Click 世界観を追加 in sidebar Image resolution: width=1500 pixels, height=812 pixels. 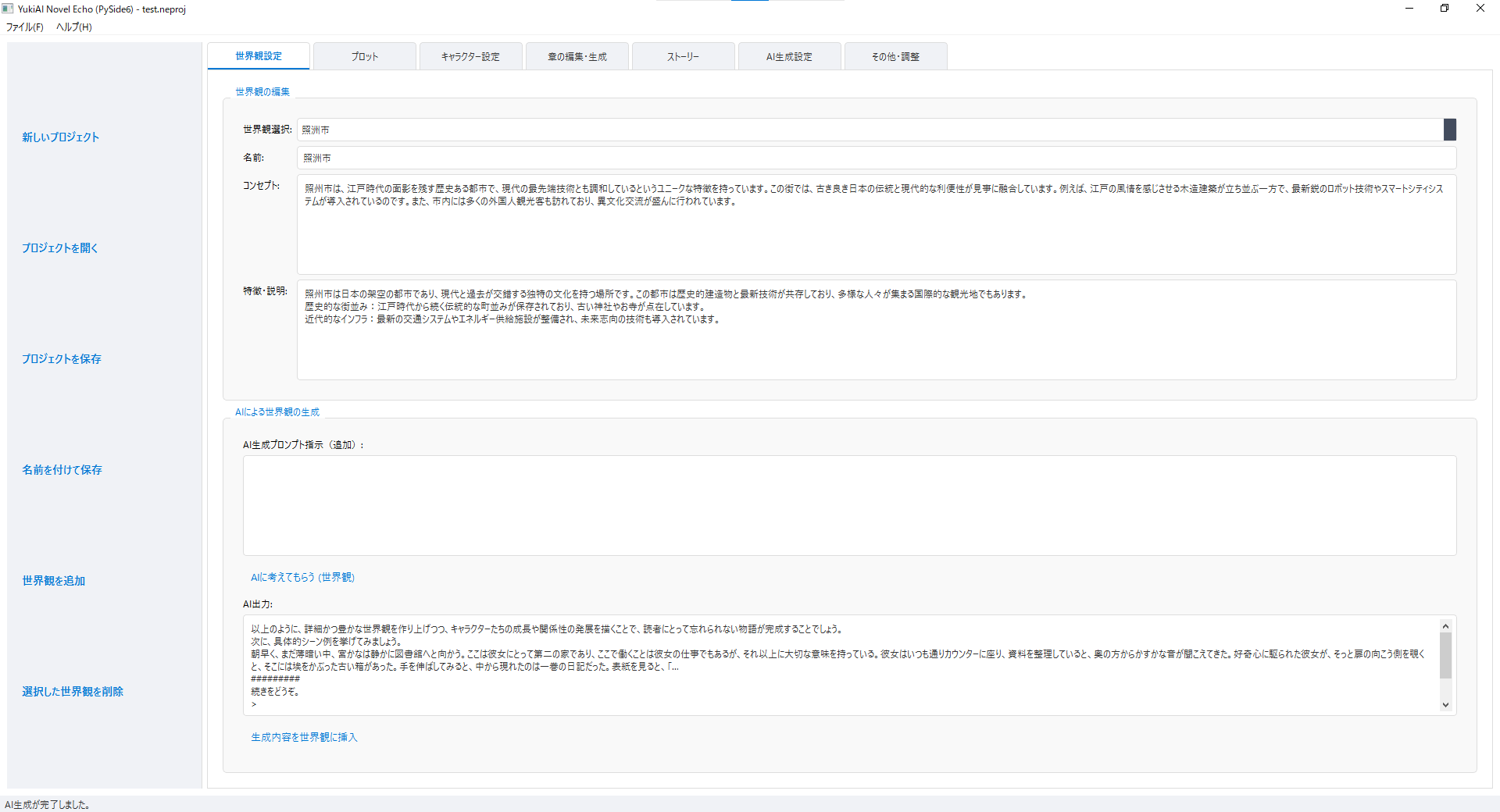click(x=53, y=580)
